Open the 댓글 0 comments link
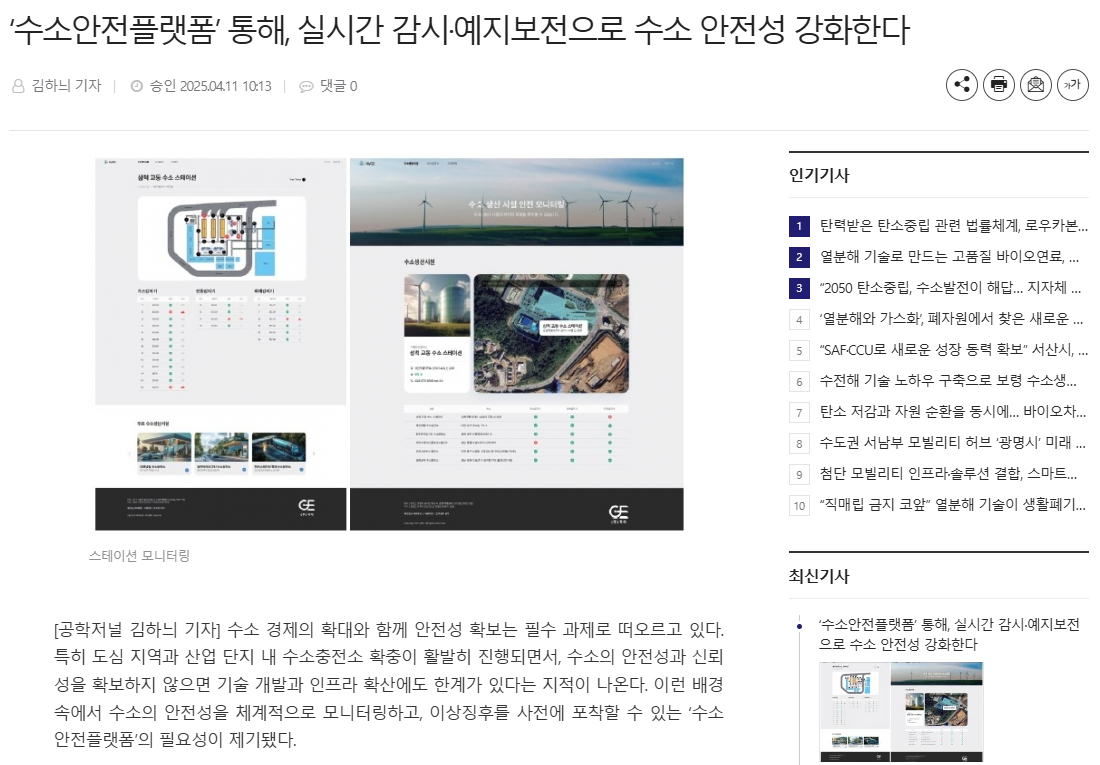Viewport: 1100px width, 765px height. pyautogui.click(x=338, y=86)
